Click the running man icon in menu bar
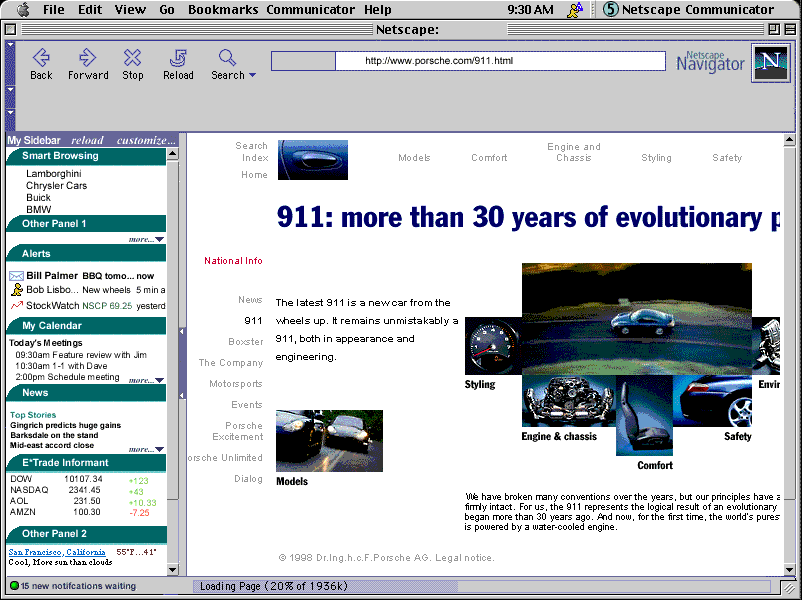 [x=575, y=10]
